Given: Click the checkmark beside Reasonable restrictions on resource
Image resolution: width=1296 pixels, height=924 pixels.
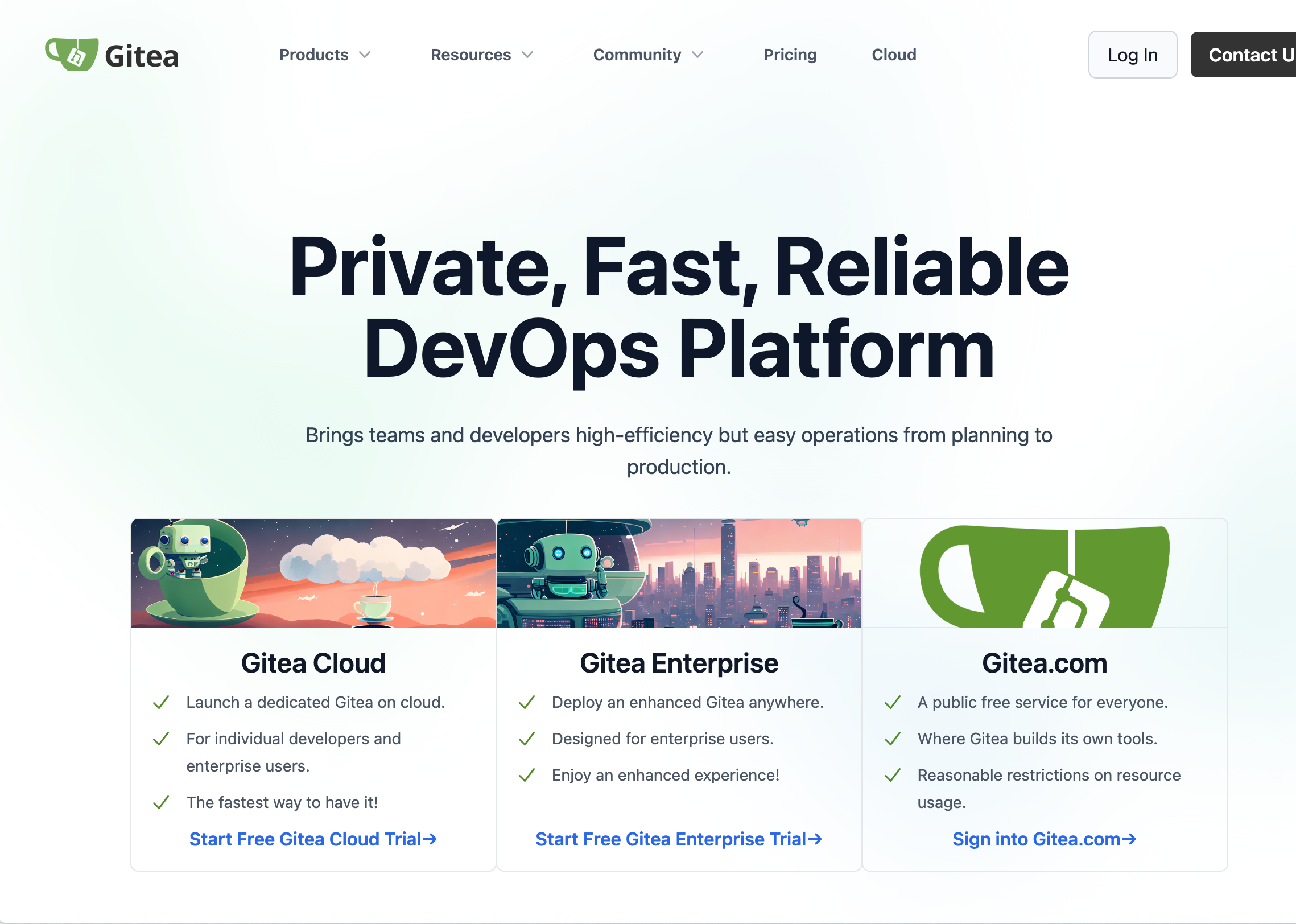Looking at the screenshot, I should pos(893,775).
